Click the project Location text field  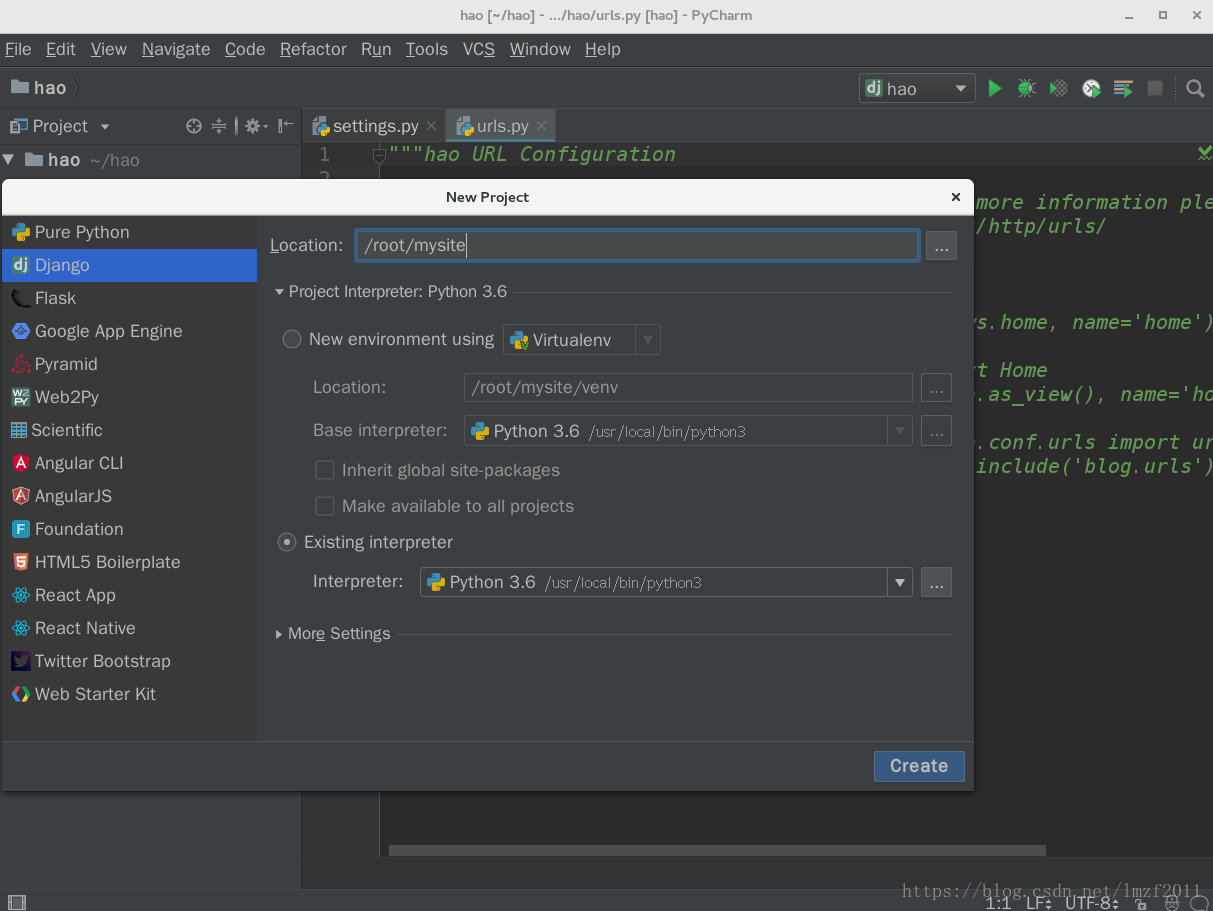click(637, 245)
